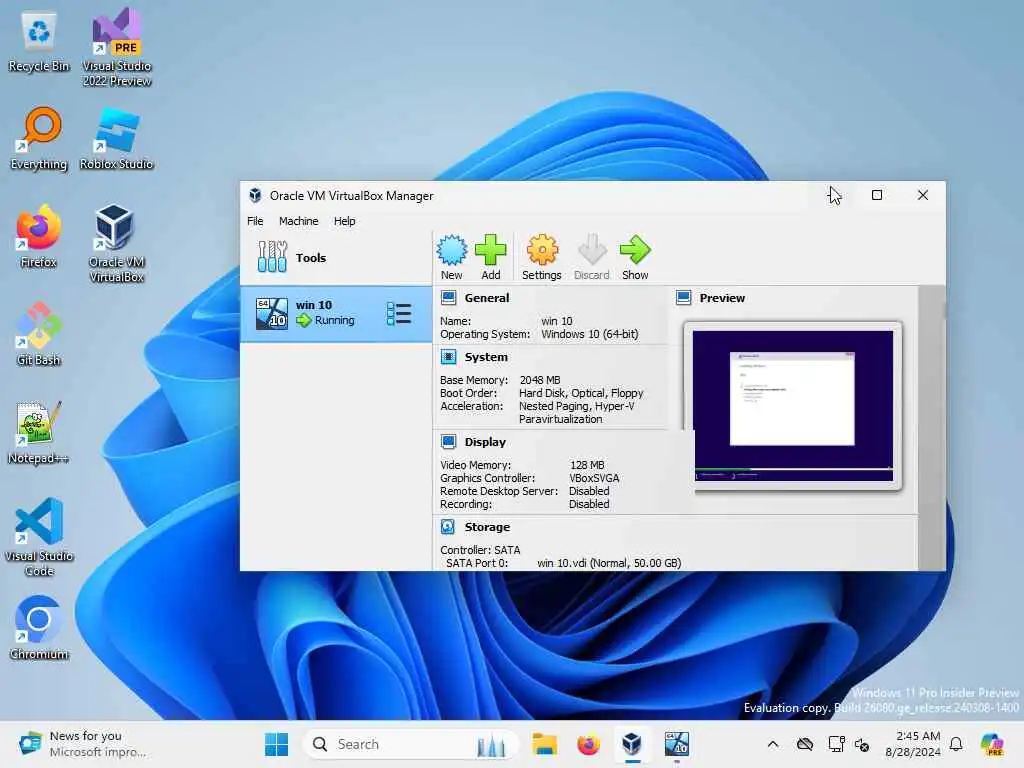Click the Windows Start button
Screen dimensions: 1024x768
coord(276,744)
